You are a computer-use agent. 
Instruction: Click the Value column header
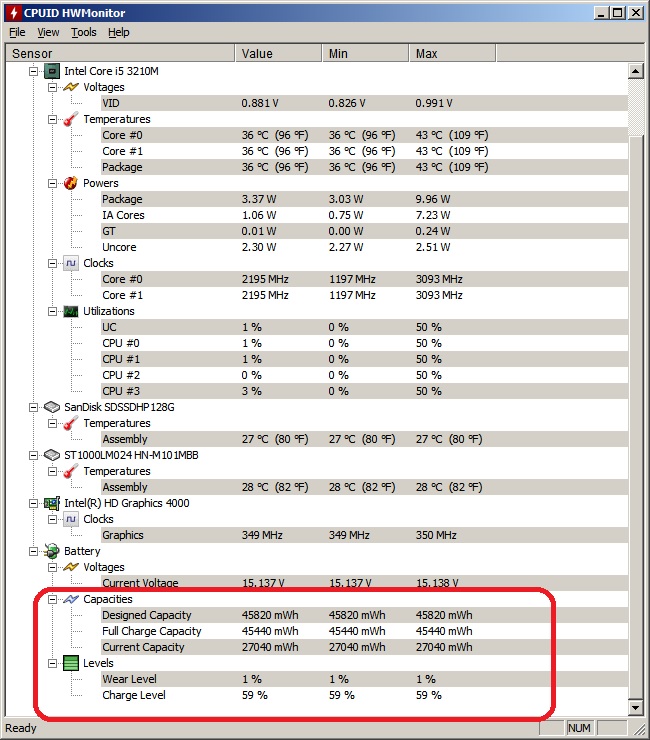tap(279, 53)
